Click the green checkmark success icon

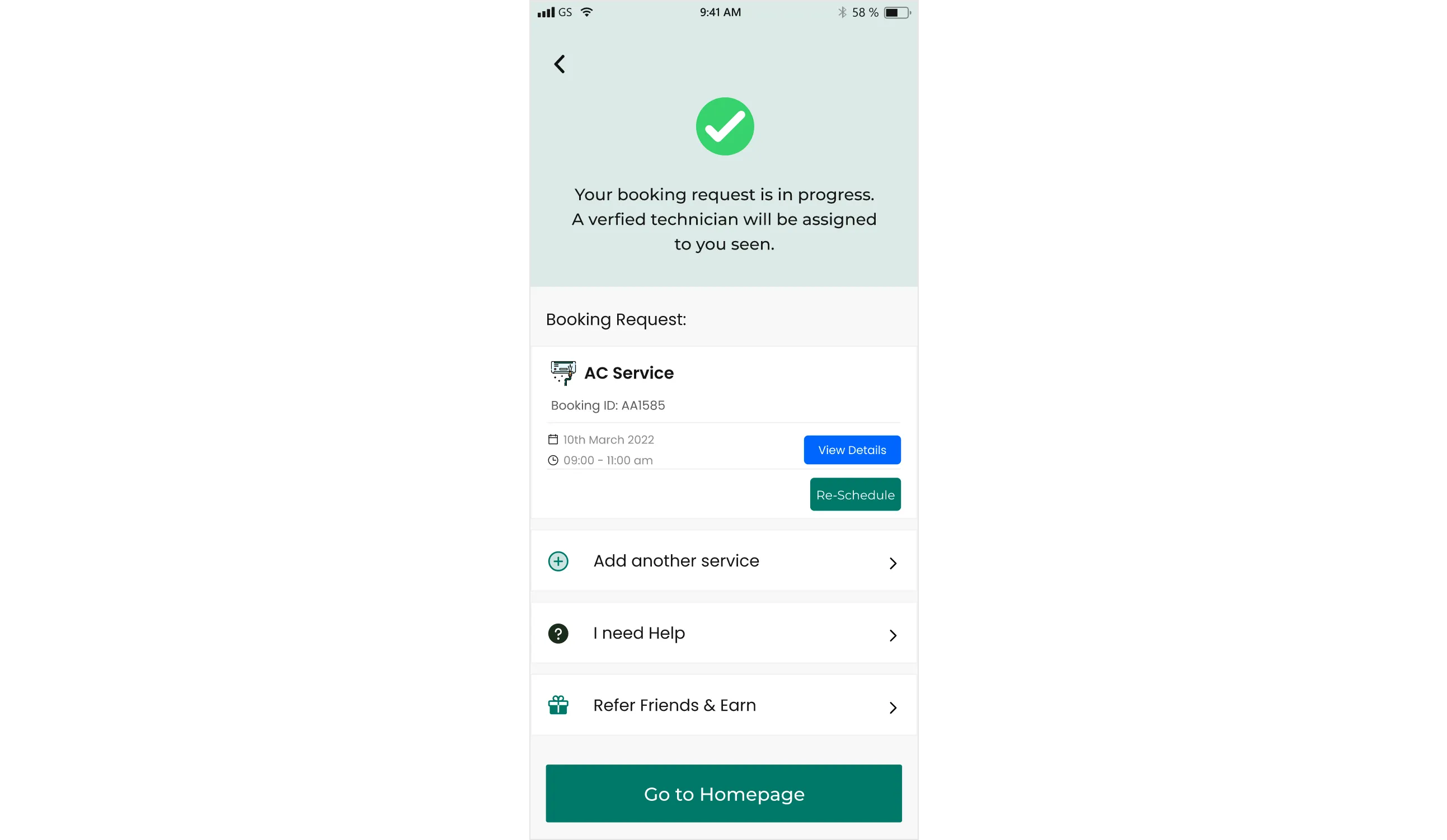pos(724,126)
